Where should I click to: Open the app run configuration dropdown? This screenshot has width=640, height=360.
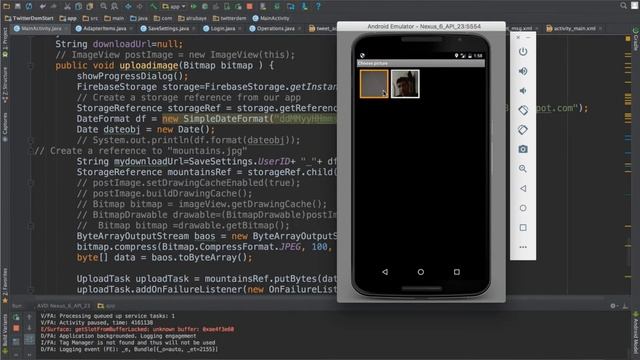point(174,7)
